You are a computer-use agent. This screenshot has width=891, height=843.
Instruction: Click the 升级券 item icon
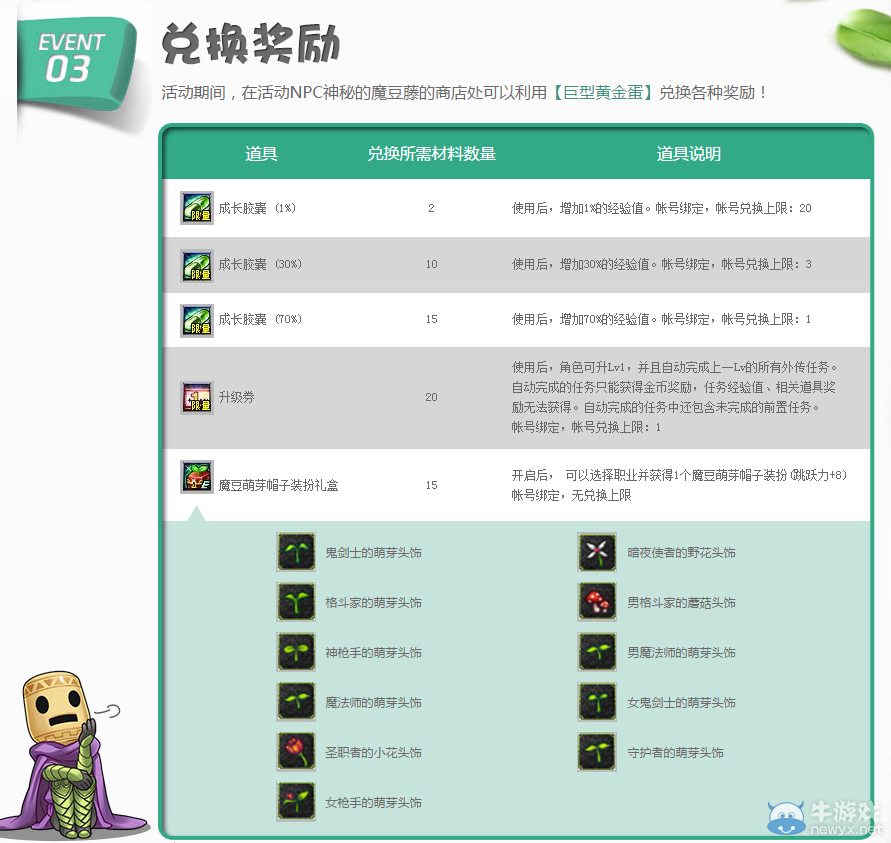197,397
